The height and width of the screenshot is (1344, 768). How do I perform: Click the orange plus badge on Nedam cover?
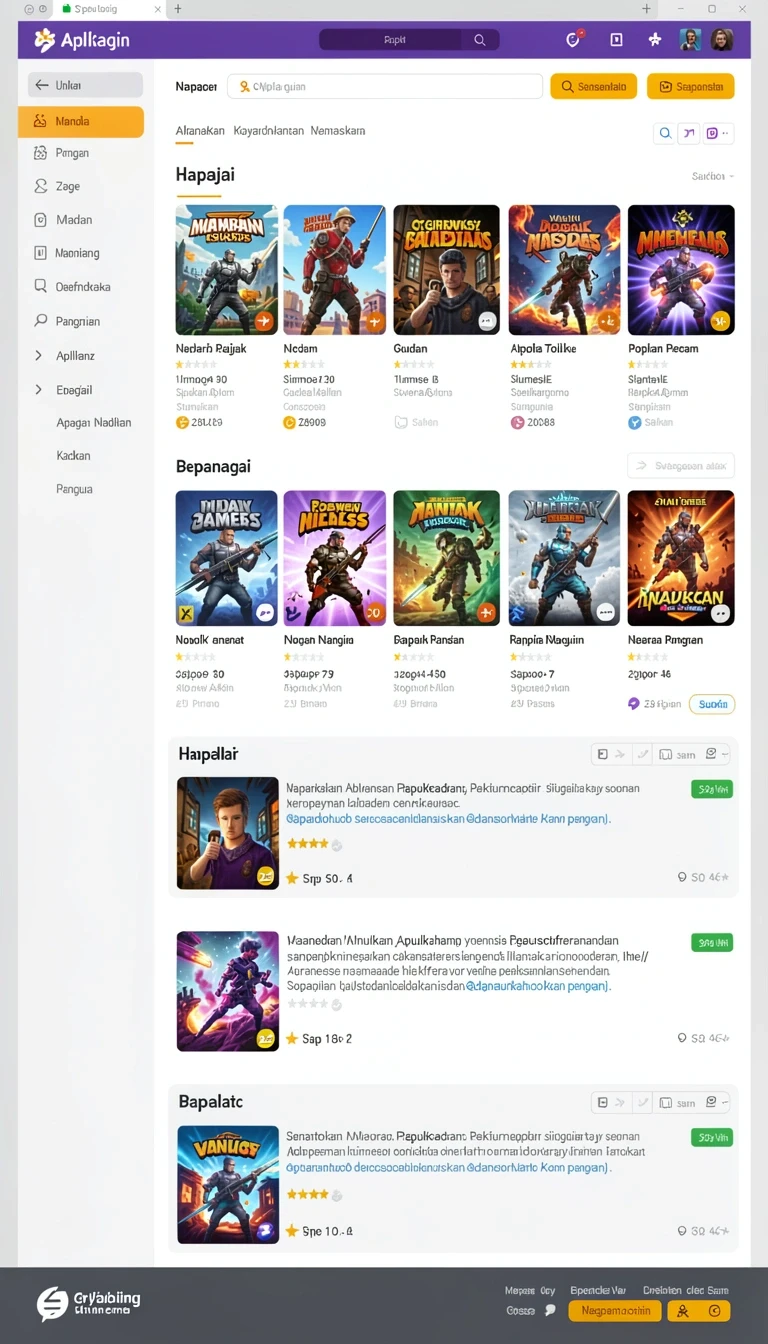pyautogui.click(x=374, y=321)
